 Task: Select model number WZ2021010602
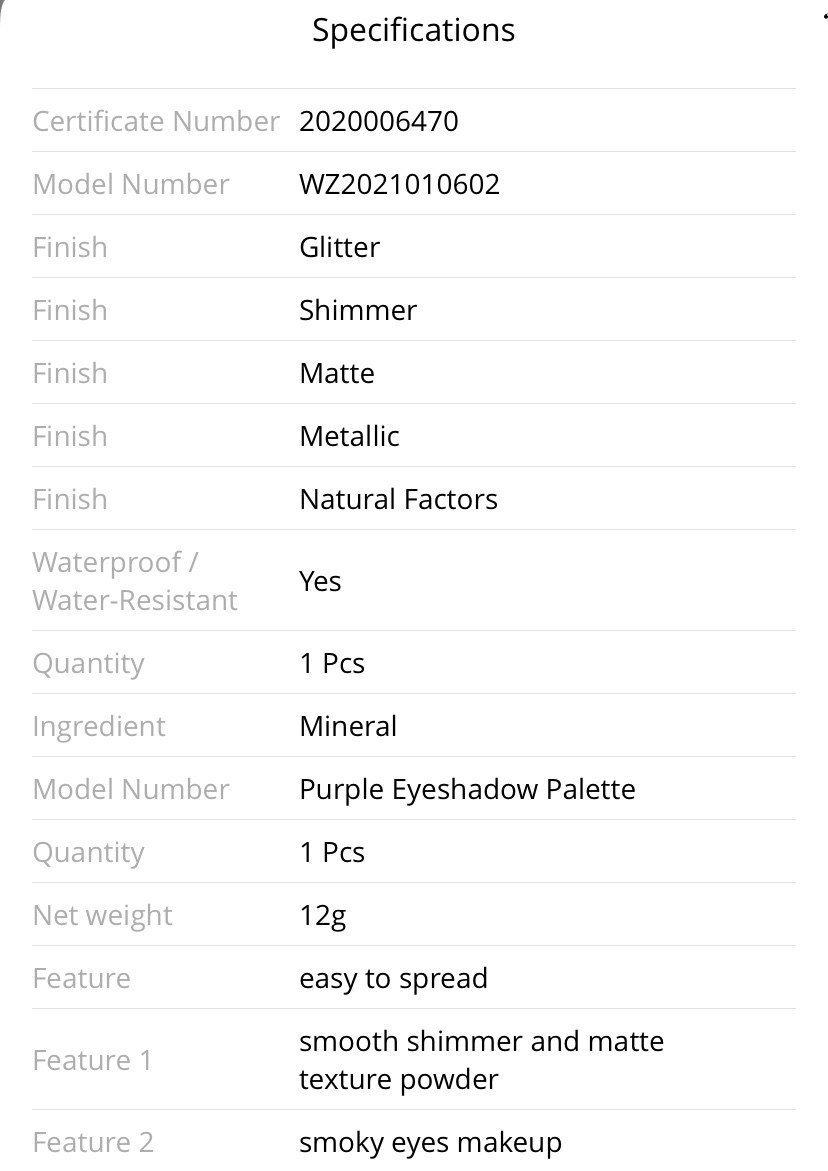click(399, 184)
